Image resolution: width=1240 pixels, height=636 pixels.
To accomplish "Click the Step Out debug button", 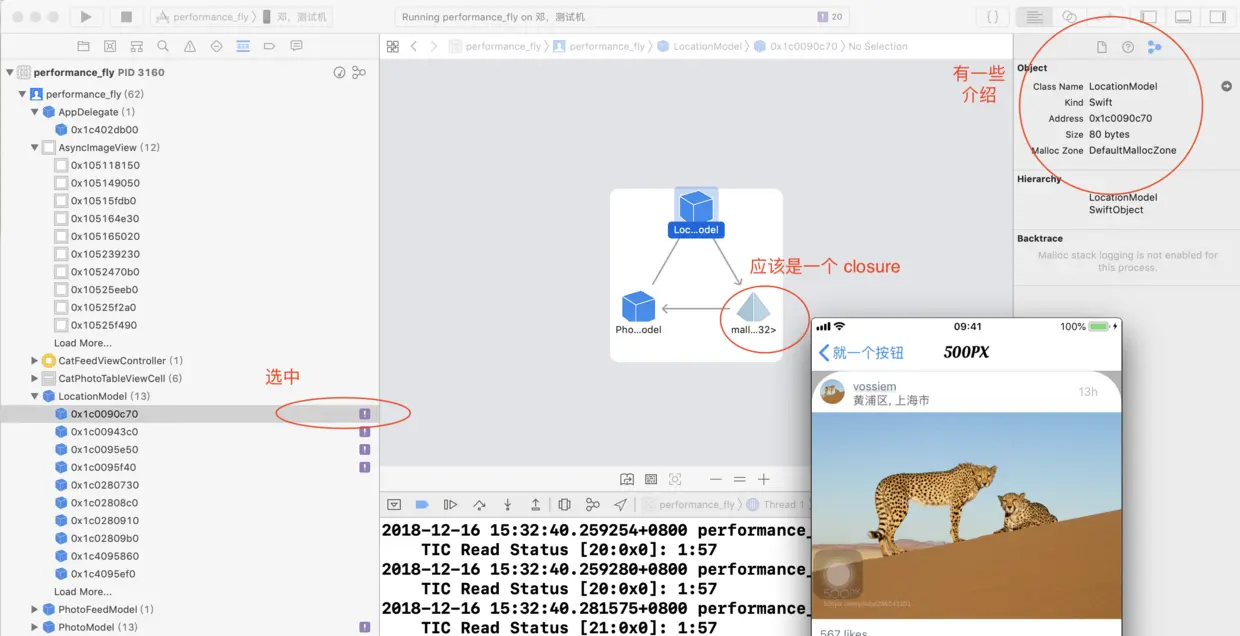I will (x=535, y=505).
